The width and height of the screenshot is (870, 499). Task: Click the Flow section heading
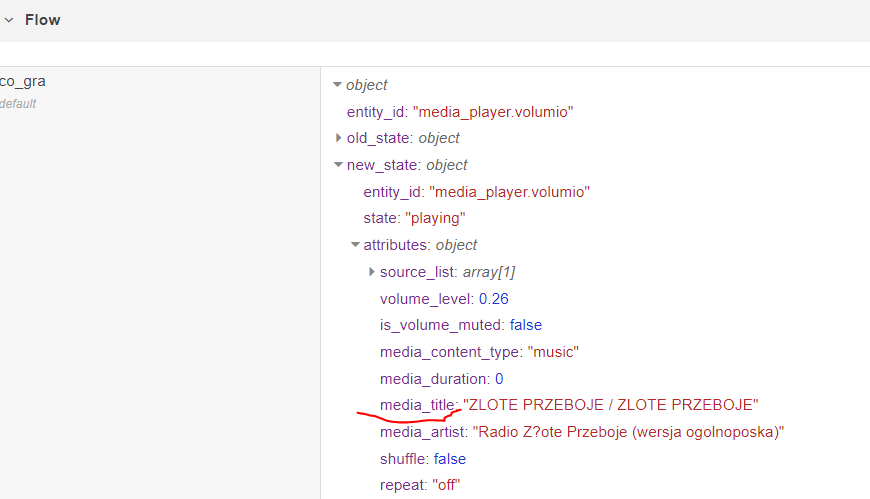[42, 20]
